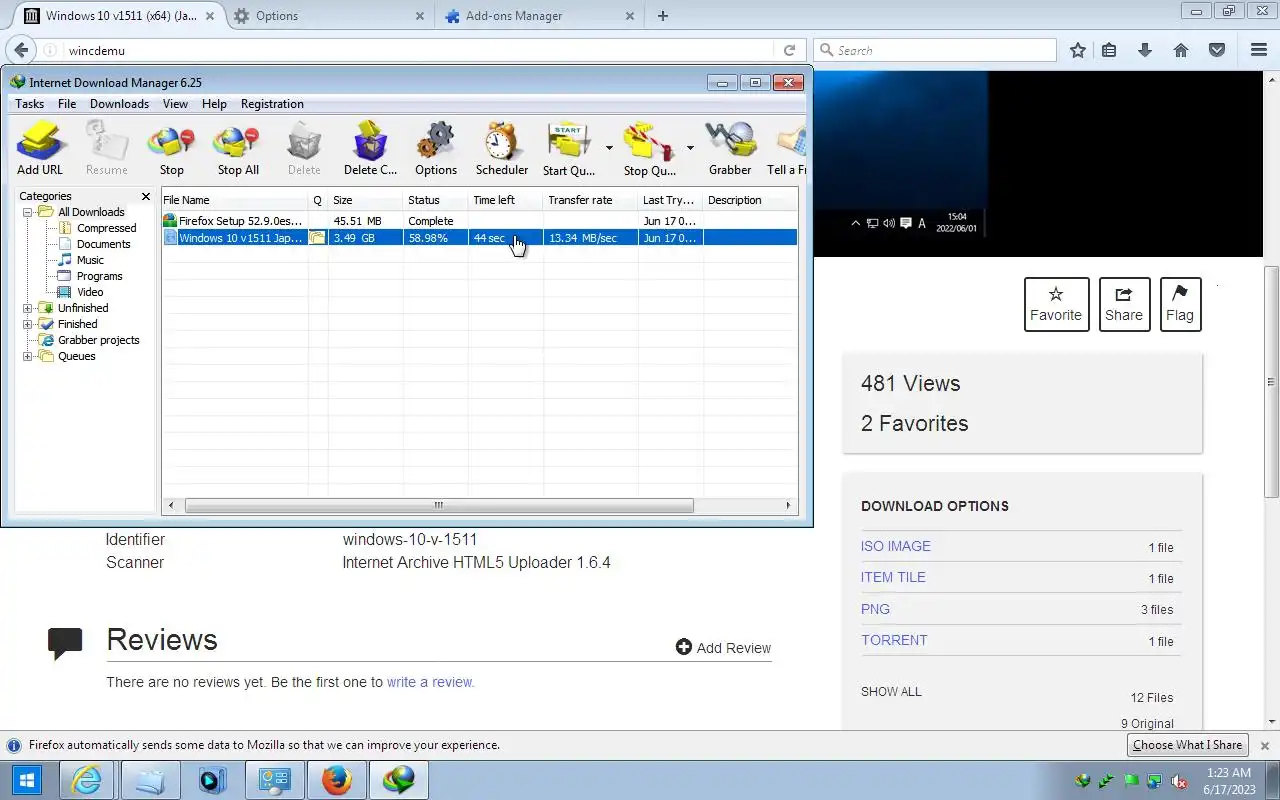Viewport: 1280px width, 800px height.
Task: Show bookmarks list icon in Firefox toolbar
Action: tap(1109, 50)
